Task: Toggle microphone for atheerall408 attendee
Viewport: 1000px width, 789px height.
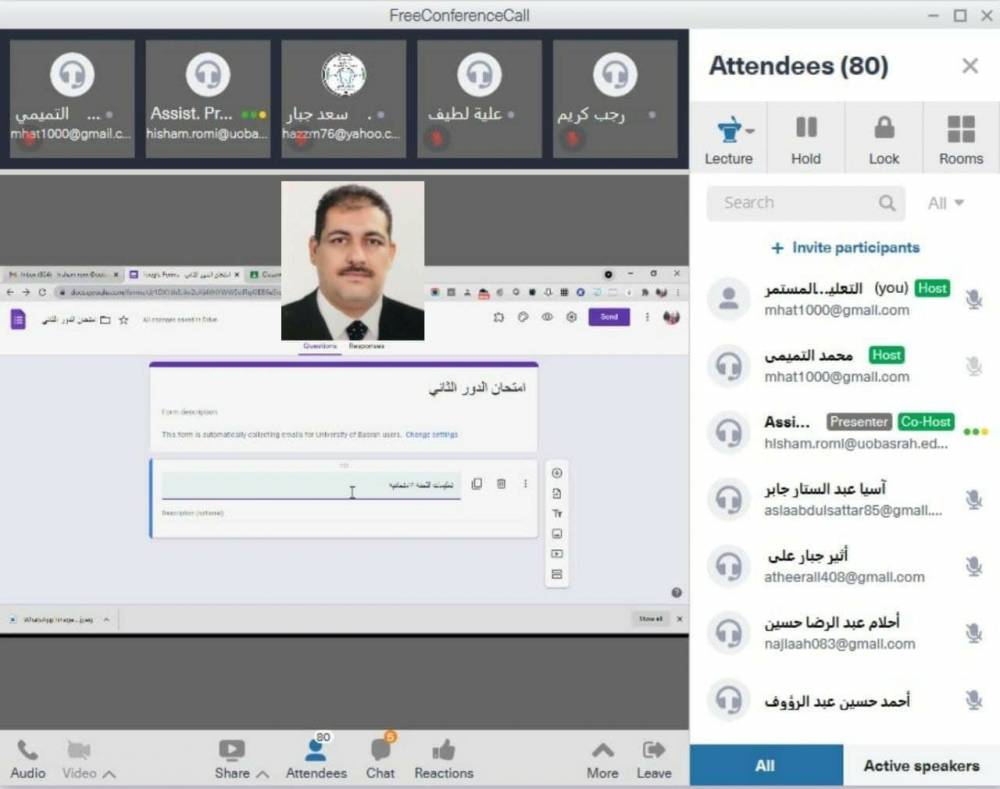Action: point(973,566)
